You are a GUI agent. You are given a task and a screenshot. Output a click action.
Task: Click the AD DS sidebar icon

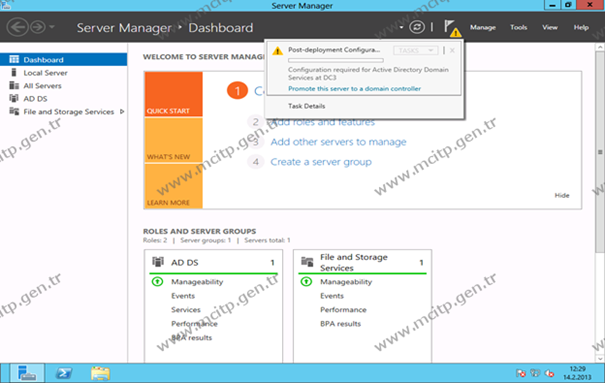click(14, 98)
